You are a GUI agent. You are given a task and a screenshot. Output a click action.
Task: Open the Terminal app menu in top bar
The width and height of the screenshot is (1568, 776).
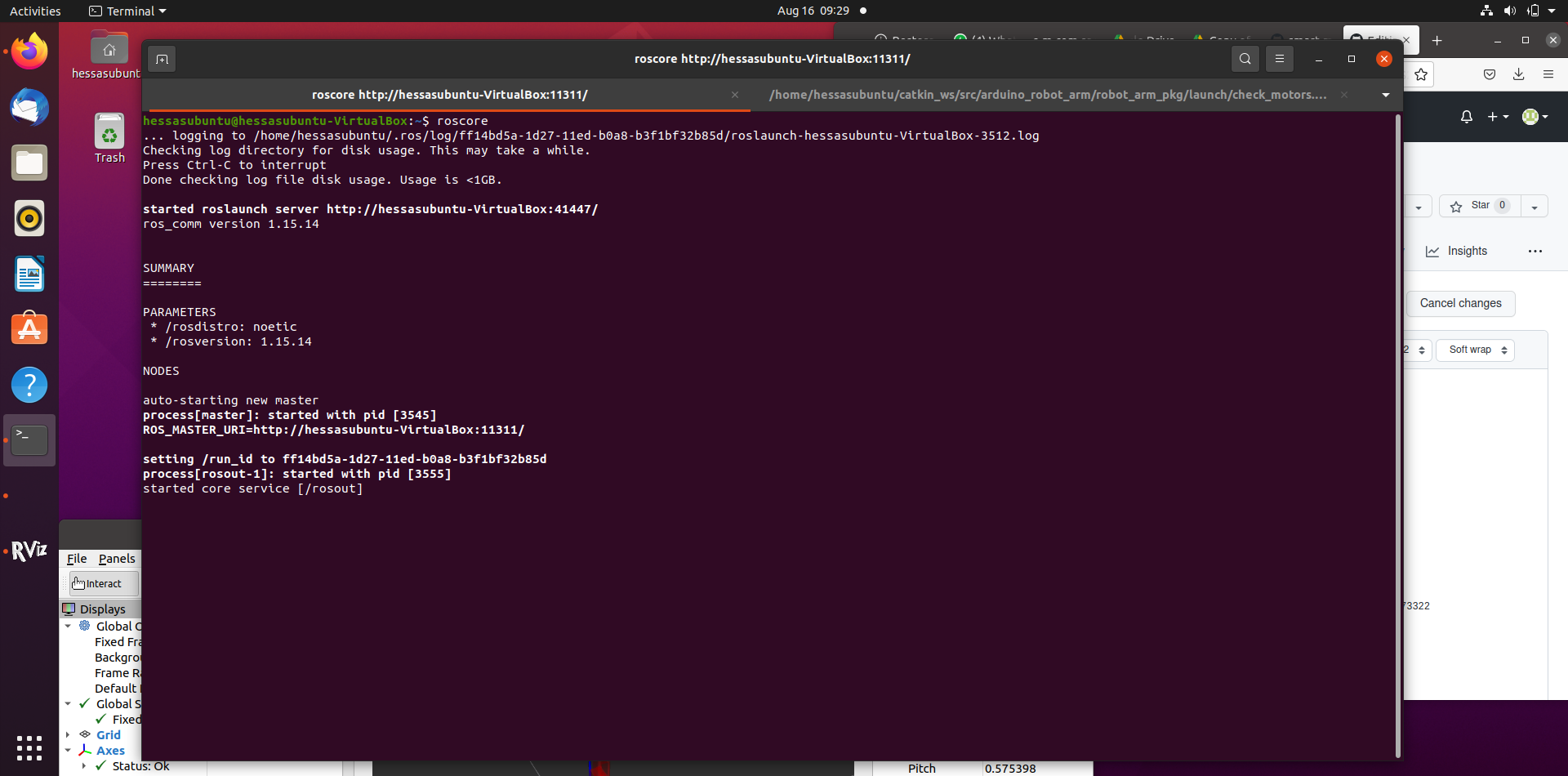coord(127,11)
